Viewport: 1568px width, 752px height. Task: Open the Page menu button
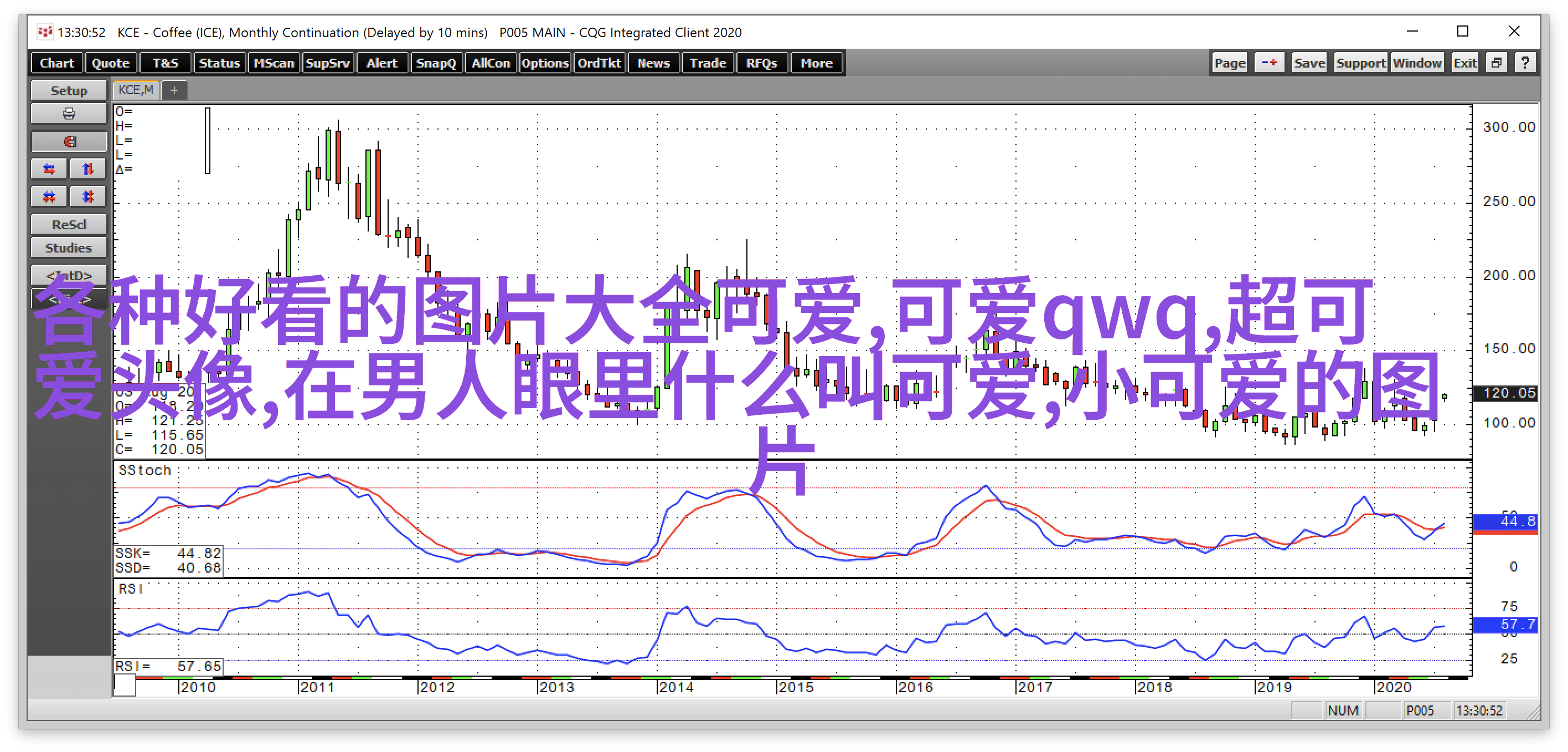1230,63
